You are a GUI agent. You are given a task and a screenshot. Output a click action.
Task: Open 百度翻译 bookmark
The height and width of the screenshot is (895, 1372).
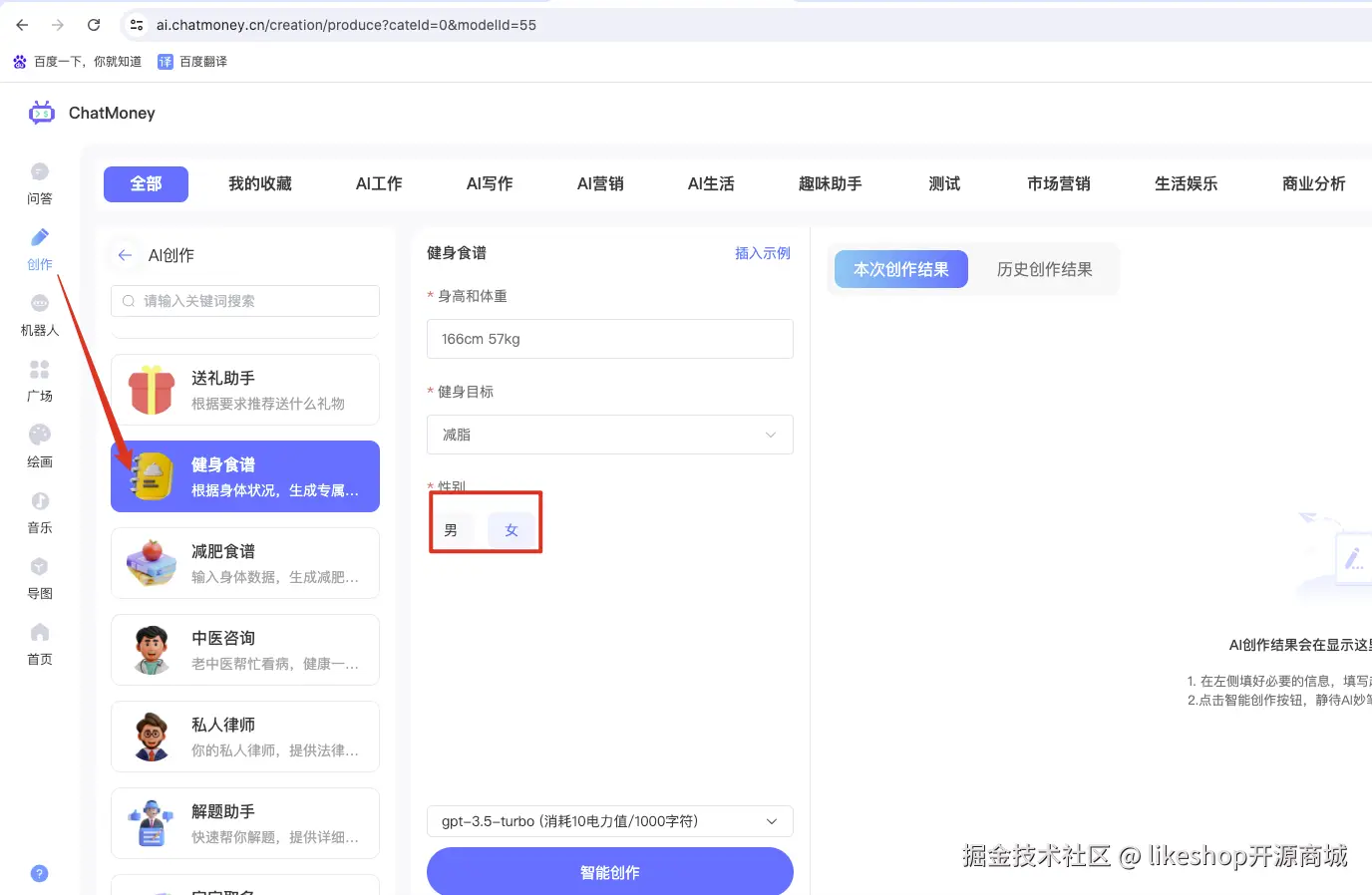click(x=192, y=62)
